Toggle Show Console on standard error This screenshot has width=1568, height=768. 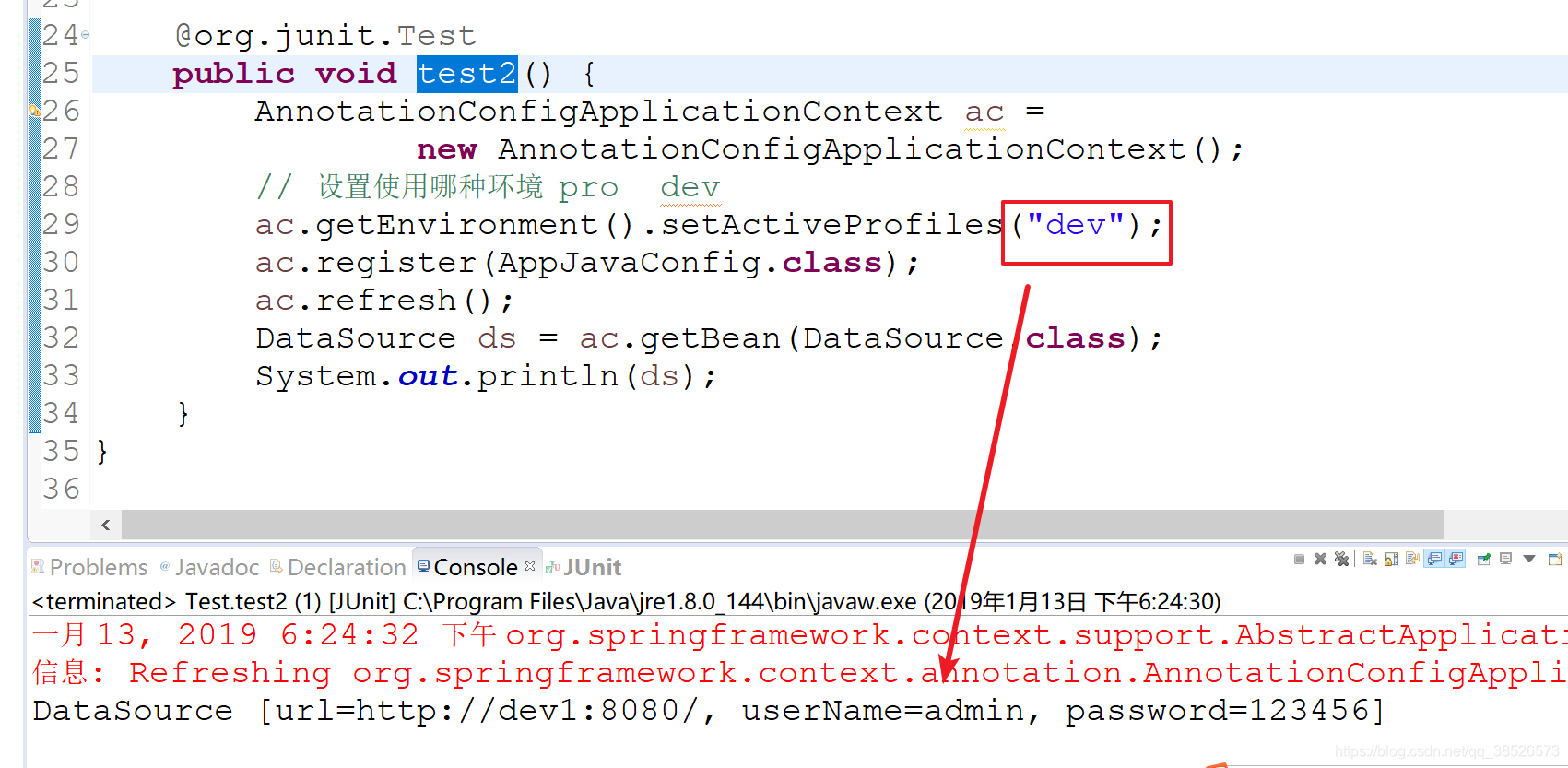coord(1456,559)
